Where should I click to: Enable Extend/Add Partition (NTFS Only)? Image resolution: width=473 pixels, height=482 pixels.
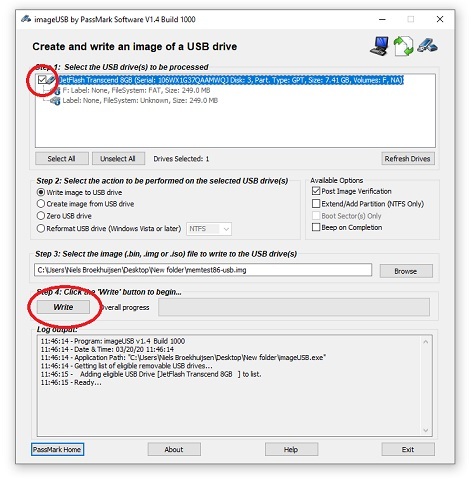(316, 203)
